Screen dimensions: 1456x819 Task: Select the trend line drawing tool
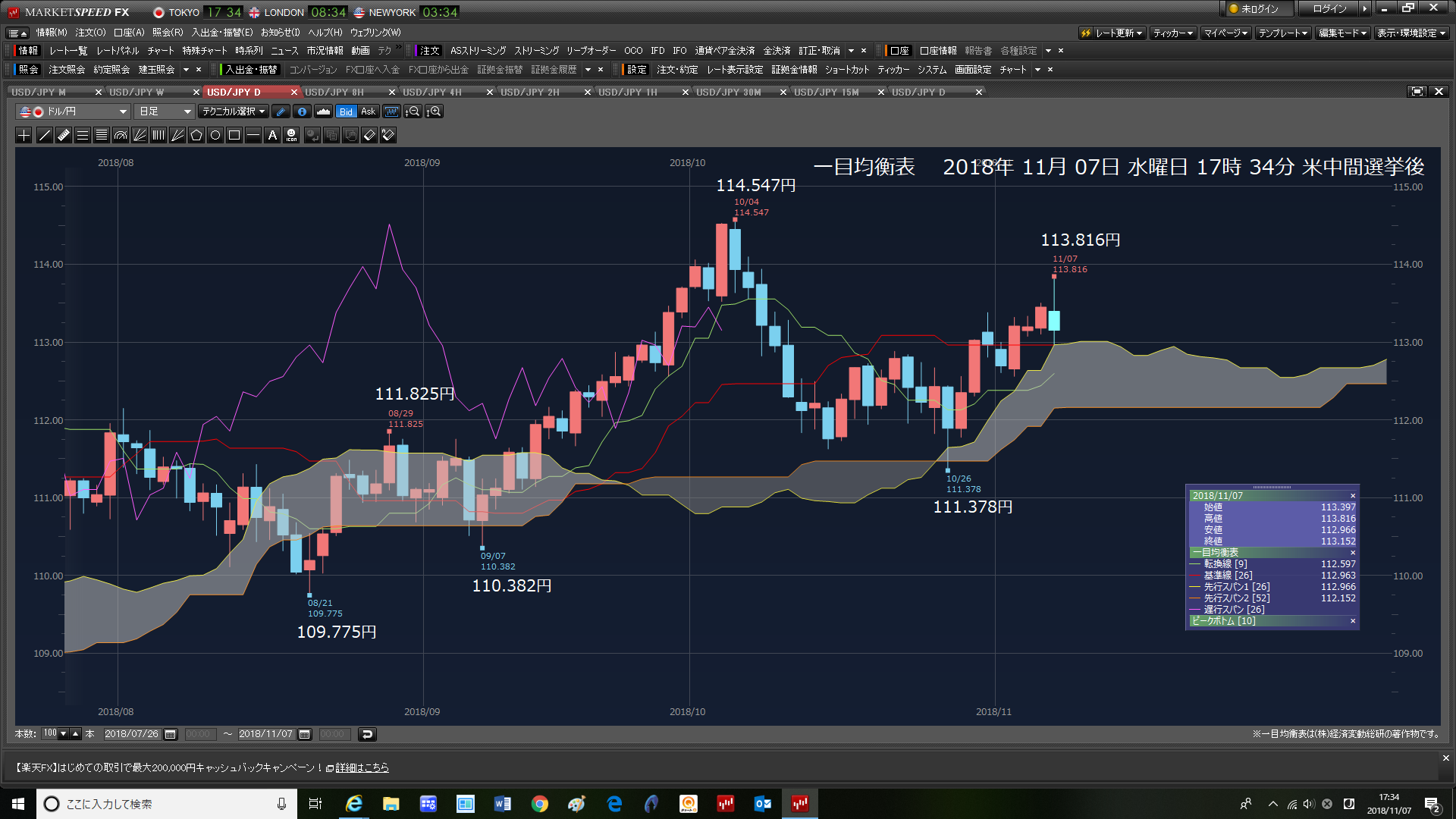click(45, 135)
